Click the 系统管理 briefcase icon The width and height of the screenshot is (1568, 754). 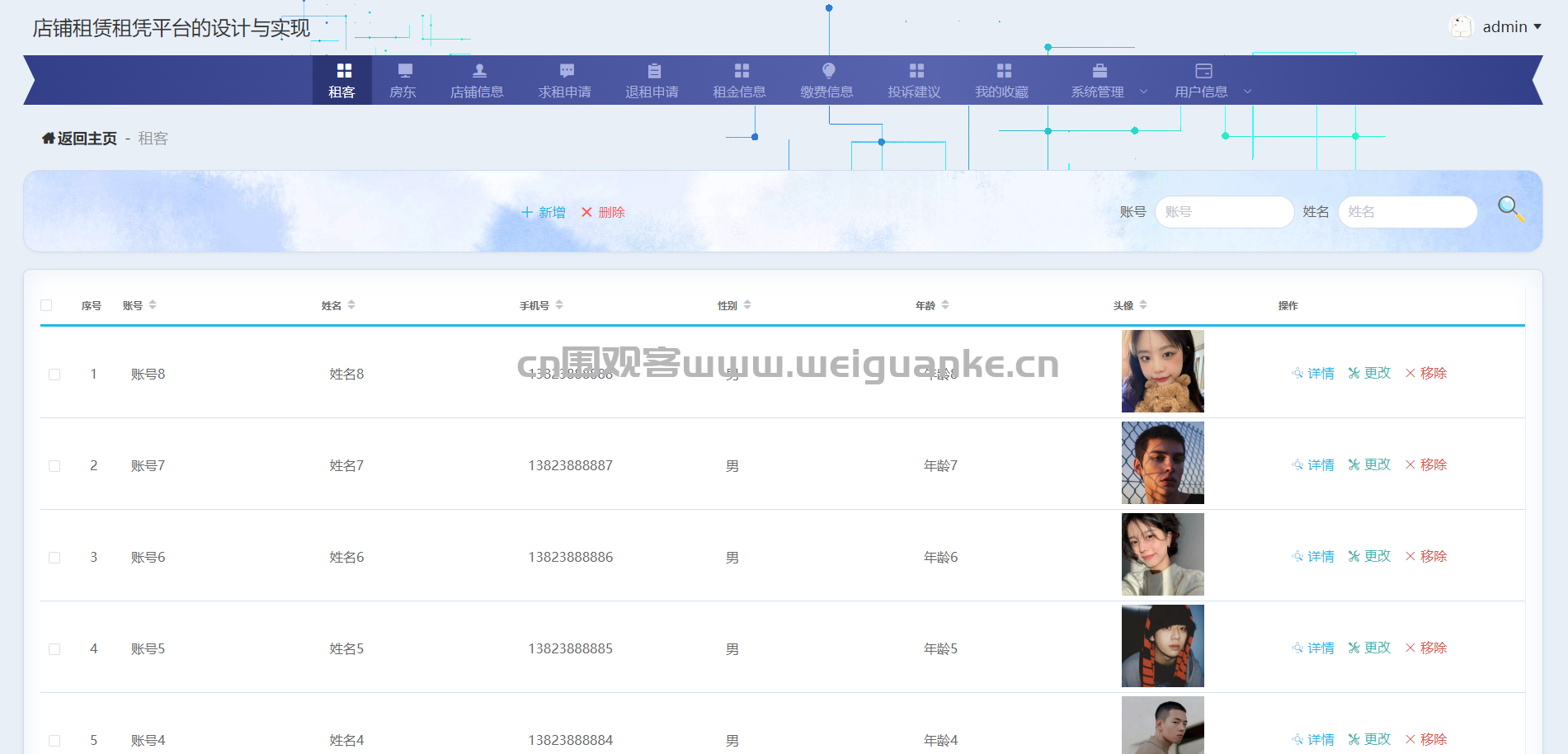pyautogui.click(x=1099, y=71)
